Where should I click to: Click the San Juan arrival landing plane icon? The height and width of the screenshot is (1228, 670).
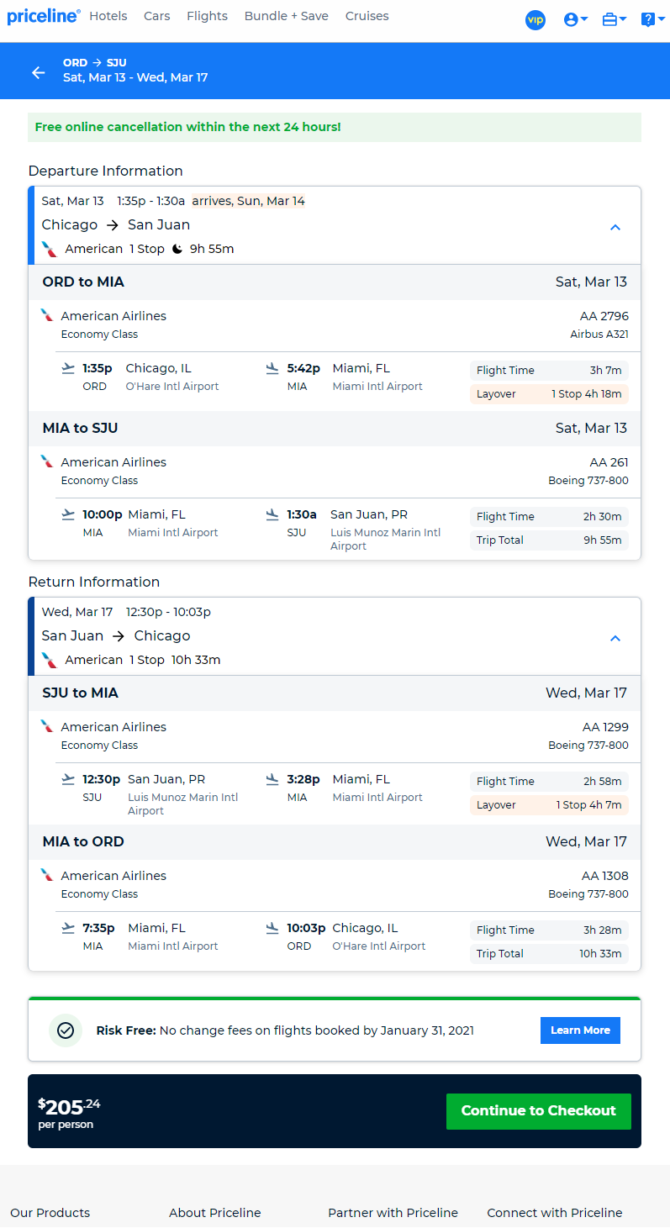click(x=272, y=515)
